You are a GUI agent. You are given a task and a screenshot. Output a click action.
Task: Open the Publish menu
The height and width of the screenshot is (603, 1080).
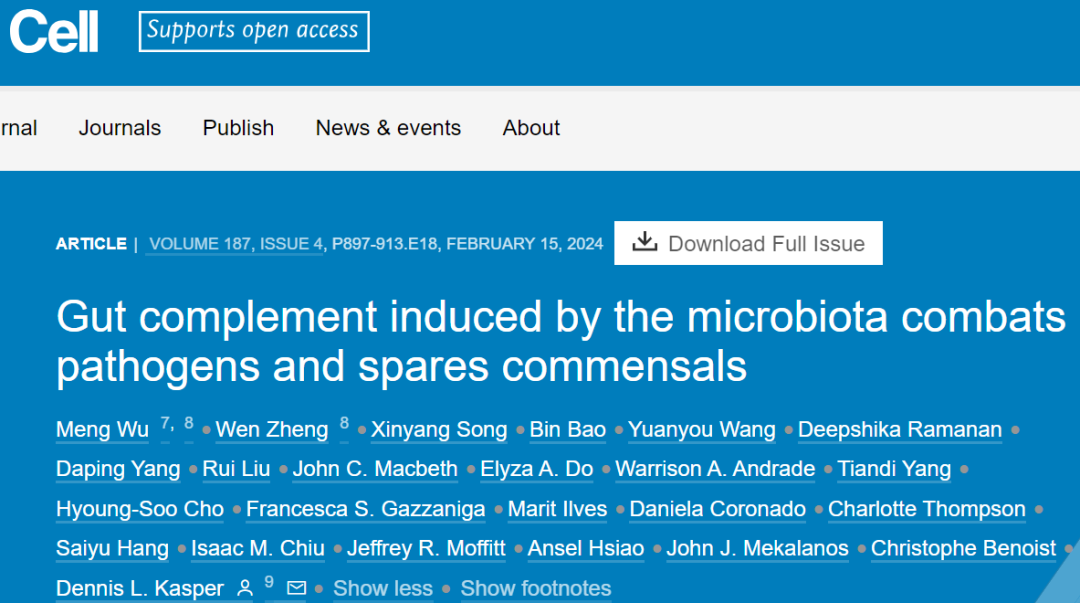click(x=238, y=128)
